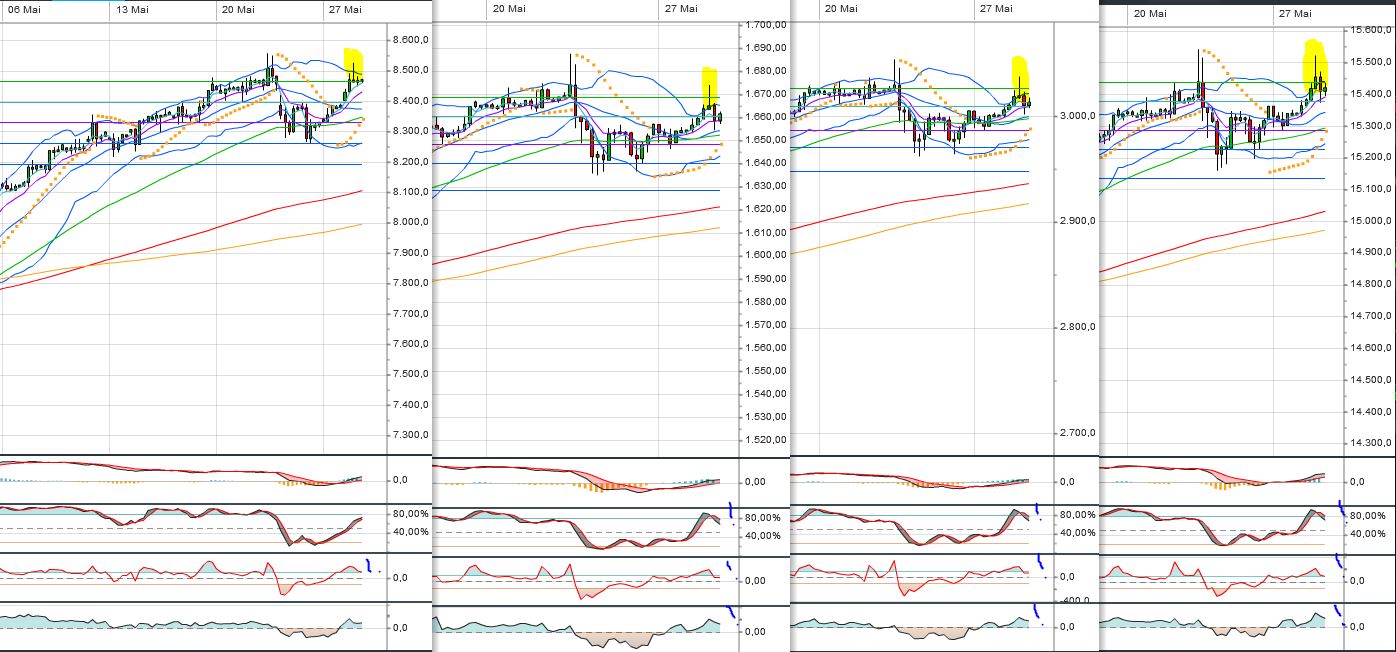Select the 14.900,0 axis value
This screenshot has height=652, width=1396.
[1371, 253]
